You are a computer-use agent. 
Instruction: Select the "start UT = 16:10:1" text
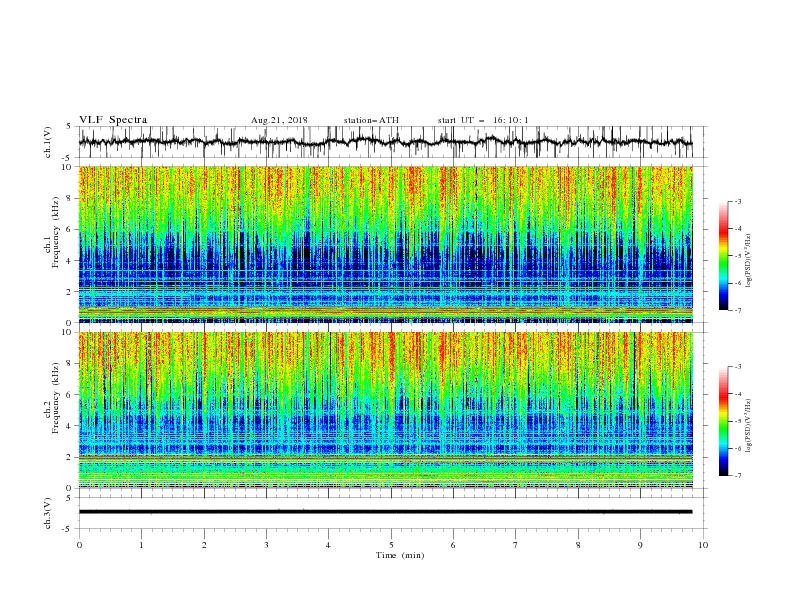[483, 120]
